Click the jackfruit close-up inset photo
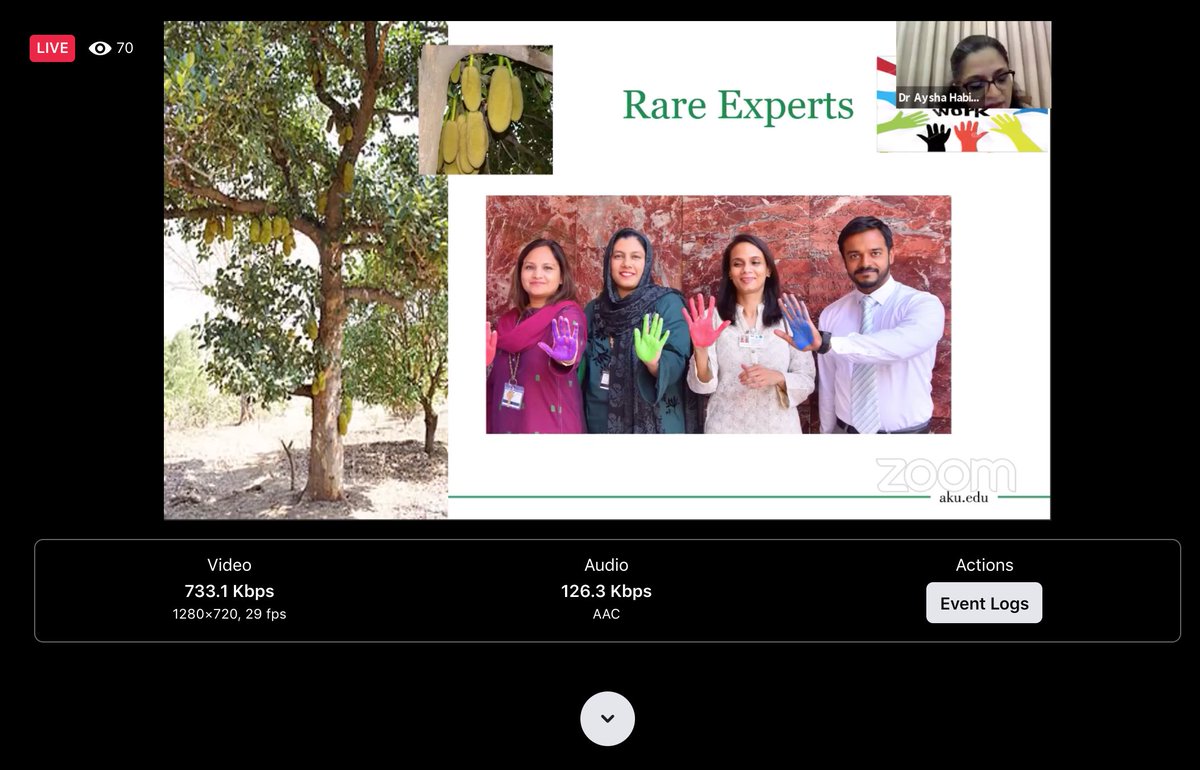This screenshot has width=1200, height=770. click(x=486, y=110)
